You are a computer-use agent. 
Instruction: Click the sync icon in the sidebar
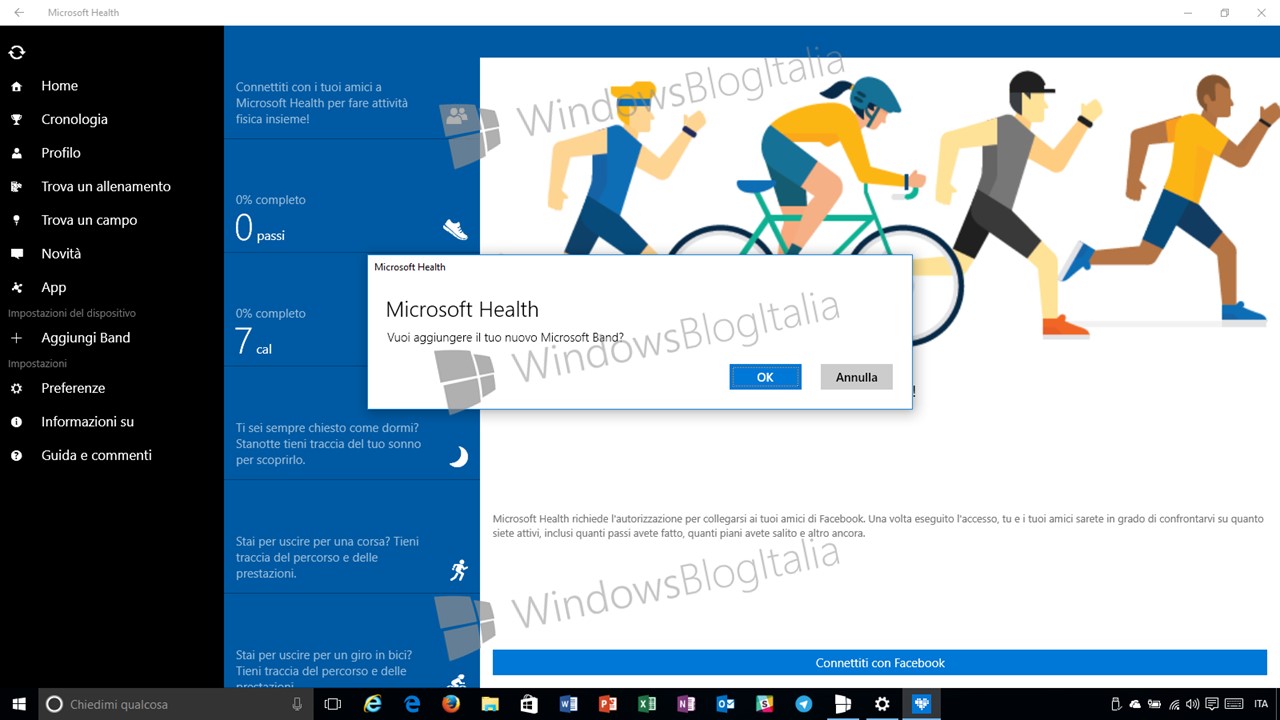[x=16, y=52]
